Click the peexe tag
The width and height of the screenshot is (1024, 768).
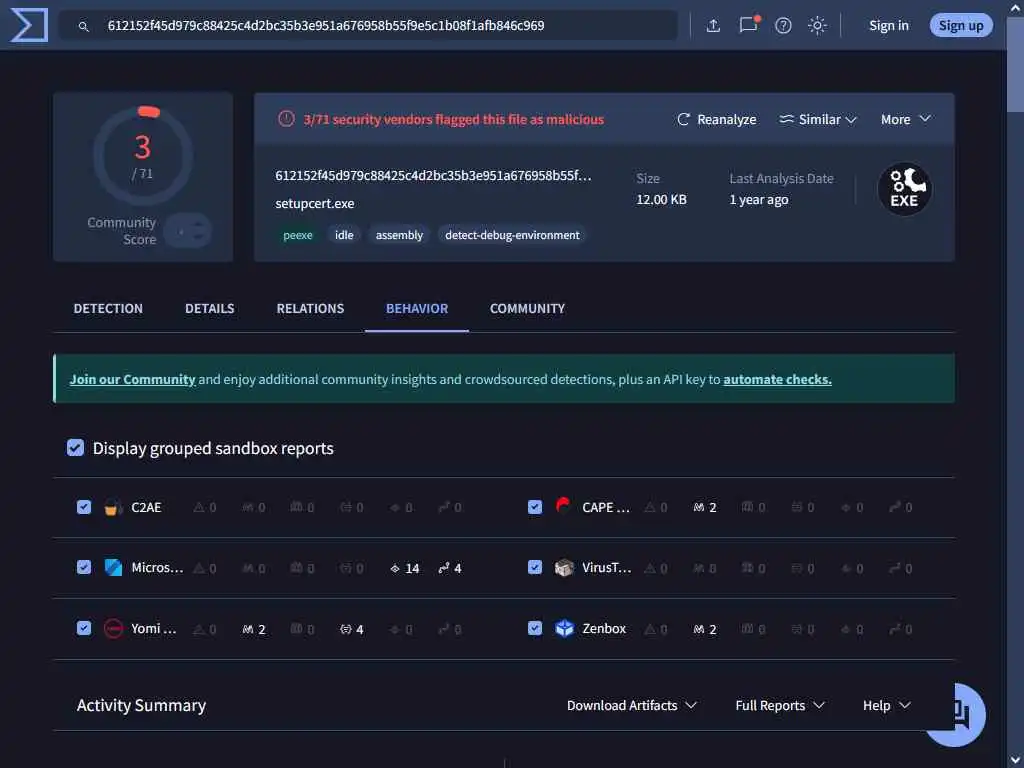click(298, 235)
